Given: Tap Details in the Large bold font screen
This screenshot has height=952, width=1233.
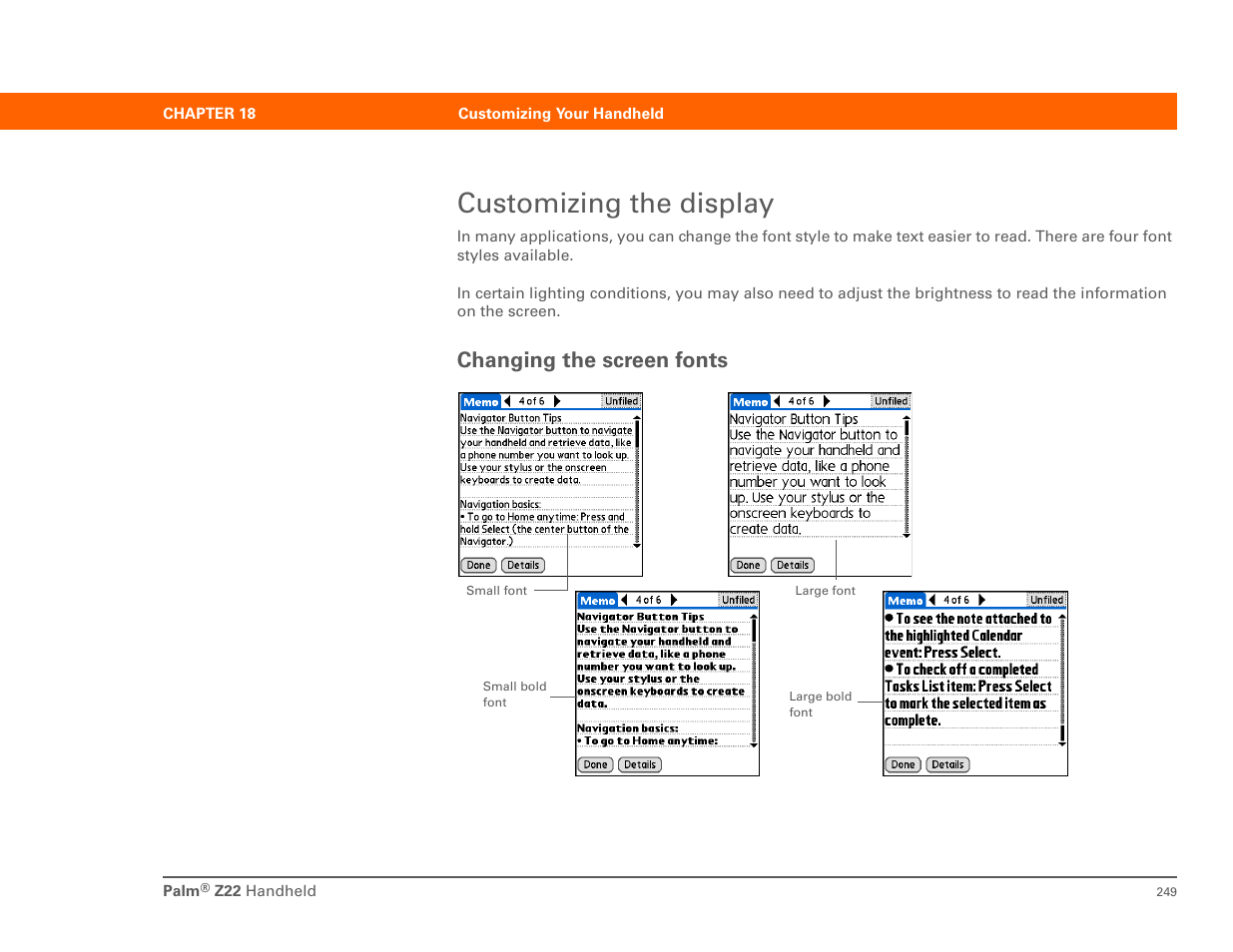Looking at the screenshot, I should (x=947, y=765).
